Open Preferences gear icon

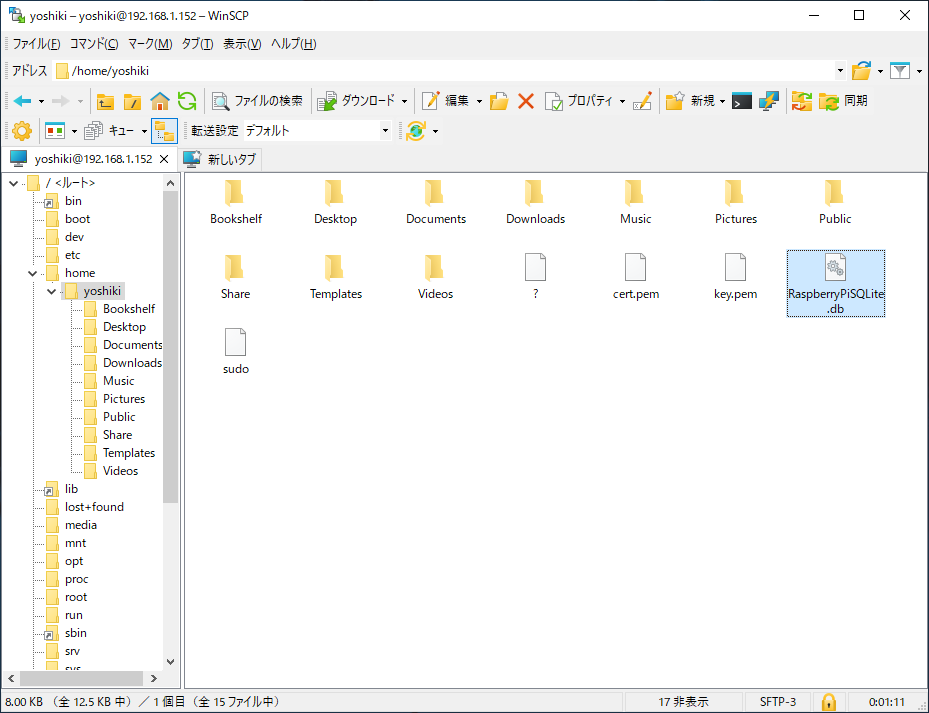click(x=22, y=131)
